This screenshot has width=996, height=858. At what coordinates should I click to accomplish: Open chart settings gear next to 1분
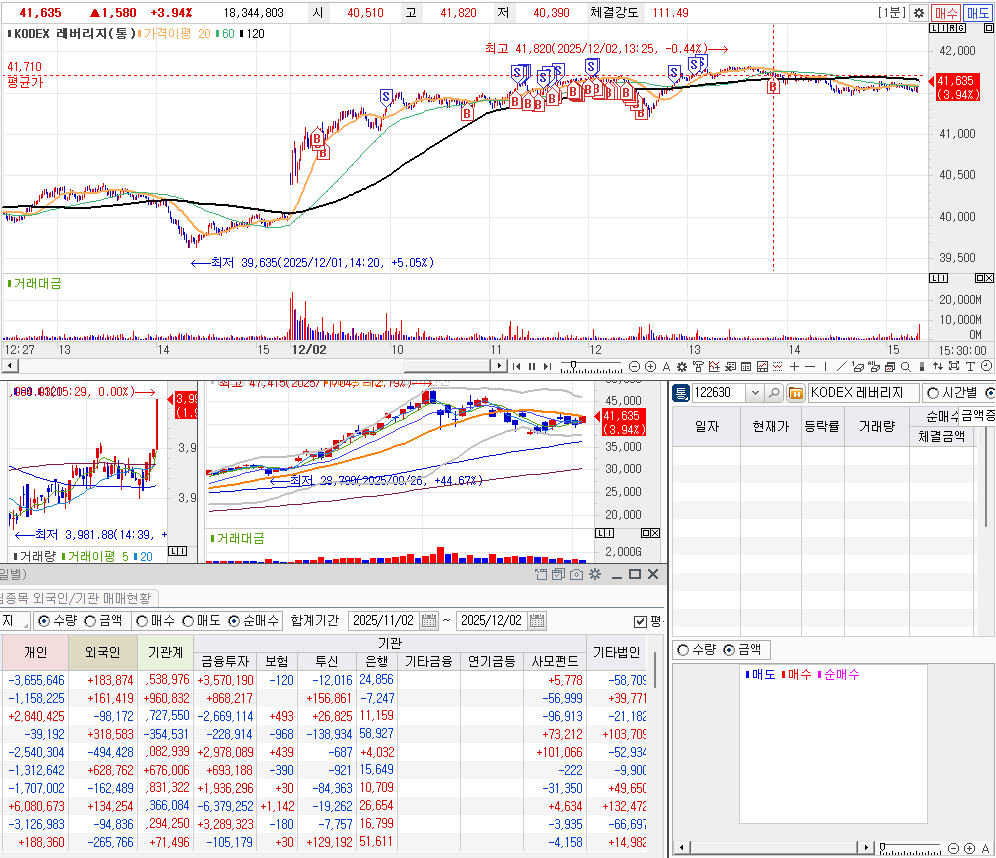[919, 13]
